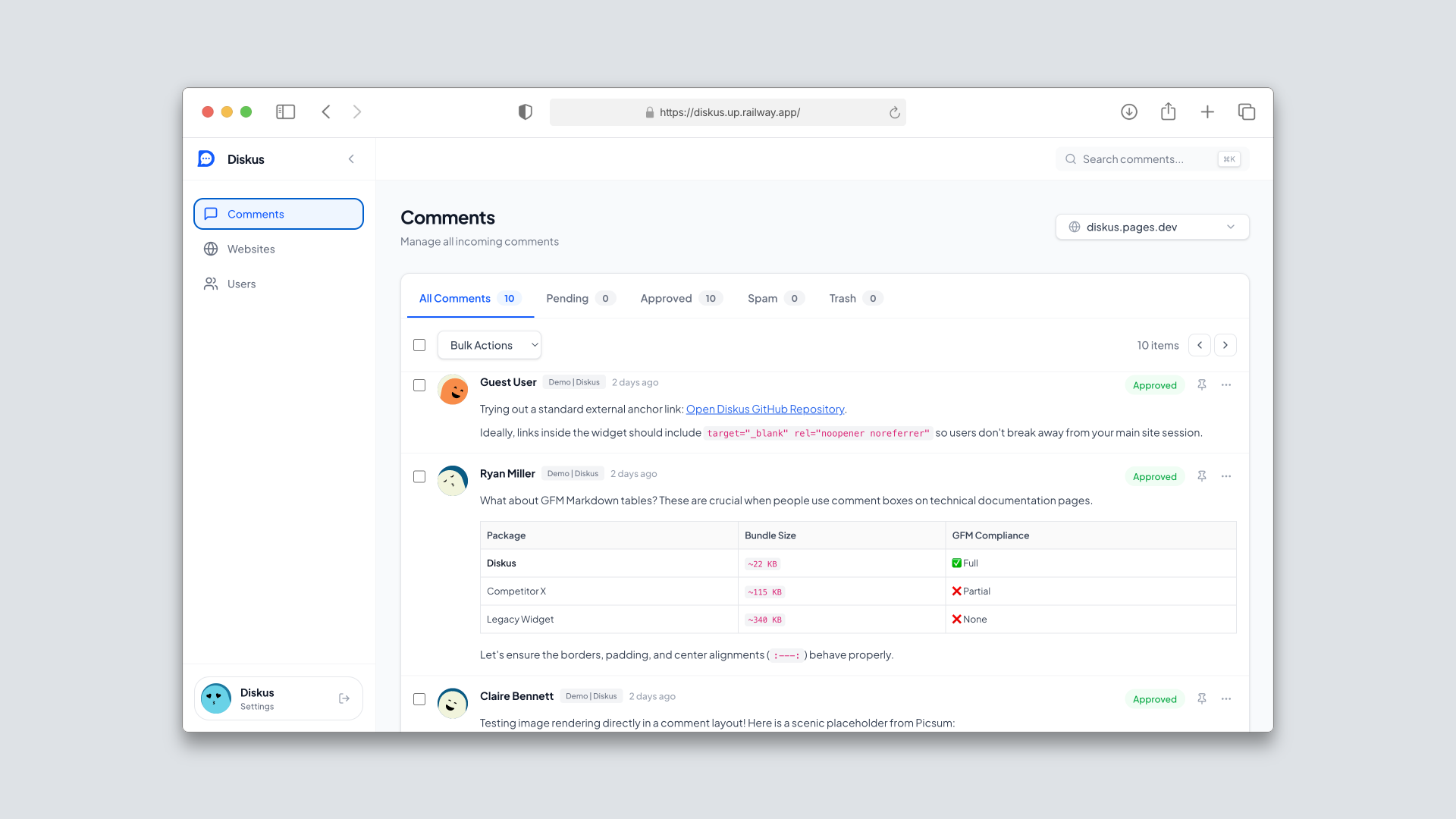Go forward with browser forward arrow

tap(357, 112)
